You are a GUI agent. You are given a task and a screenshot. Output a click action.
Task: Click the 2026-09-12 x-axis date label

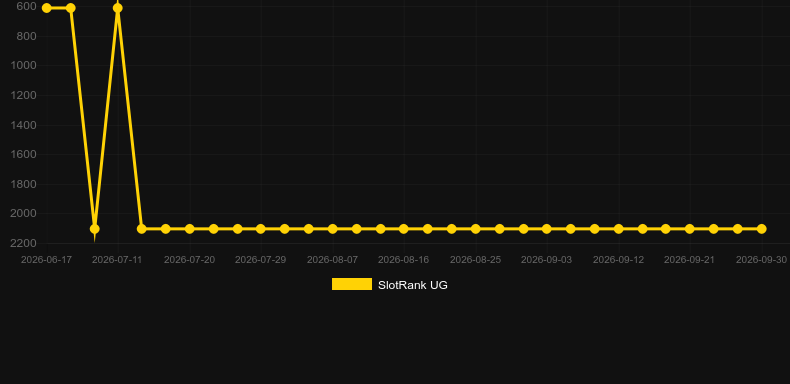(619, 260)
